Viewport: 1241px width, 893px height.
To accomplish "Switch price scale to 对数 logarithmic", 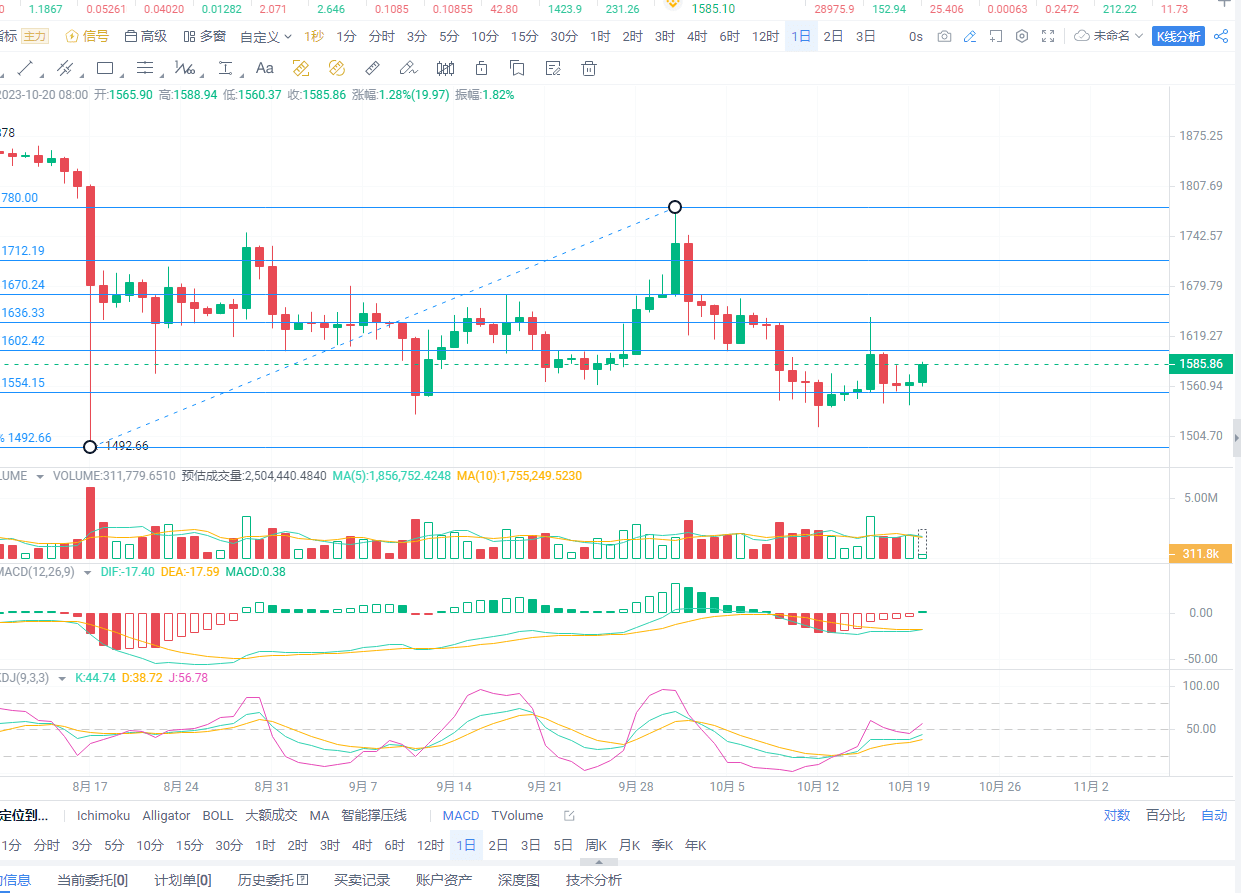I will [1117, 815].
